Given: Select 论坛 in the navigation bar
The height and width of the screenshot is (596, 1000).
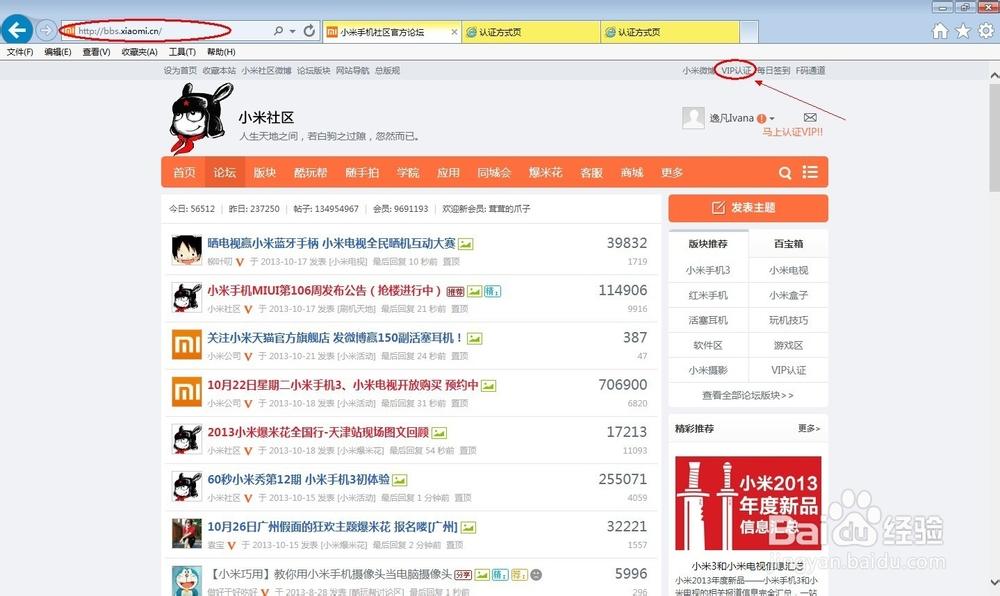Looking at the screenshot, I should [x=224, y=173].
